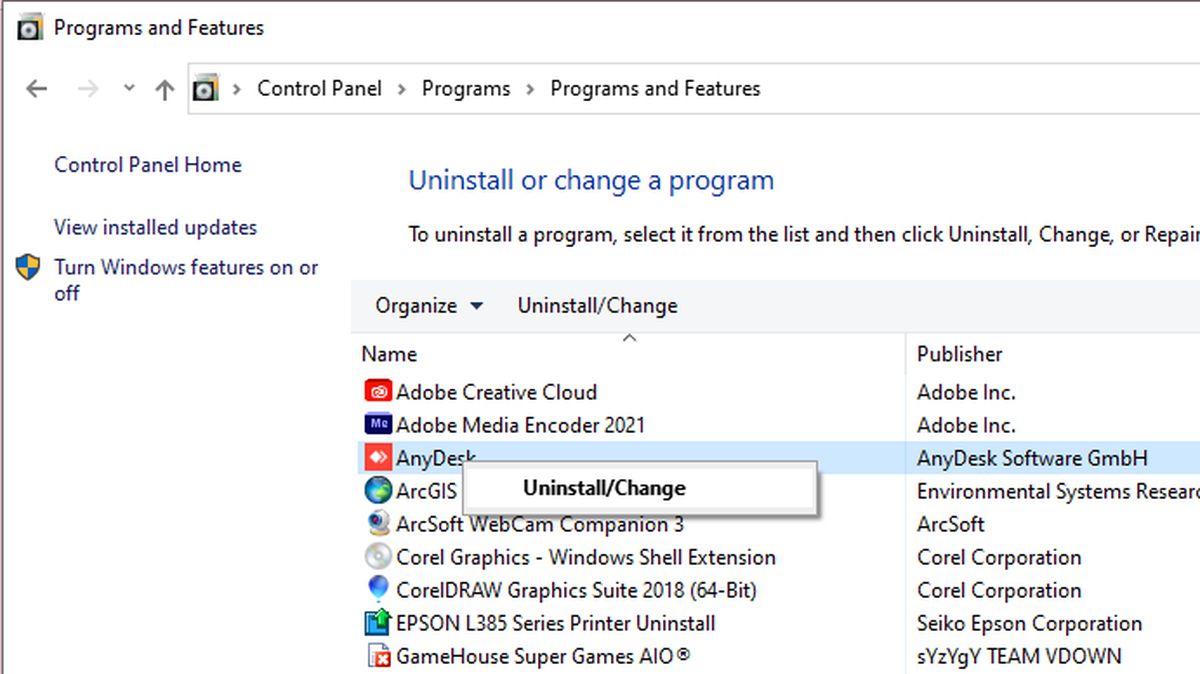Click the ArcSoft WebCam Companion icon
This screenshot has height=674, width=1200.
tap(378, 524)
